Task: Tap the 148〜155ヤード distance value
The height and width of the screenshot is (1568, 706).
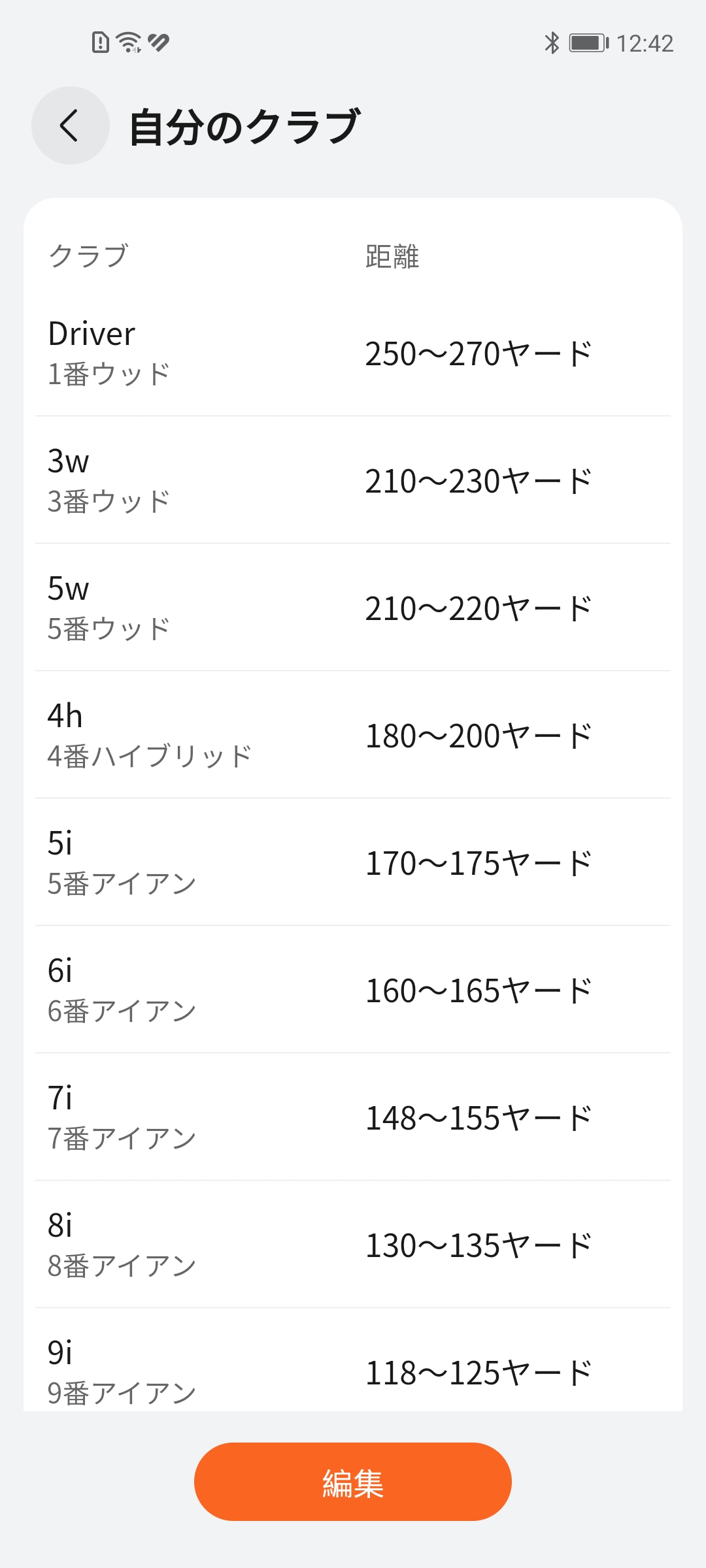Action: click(x=479, y=1119)
